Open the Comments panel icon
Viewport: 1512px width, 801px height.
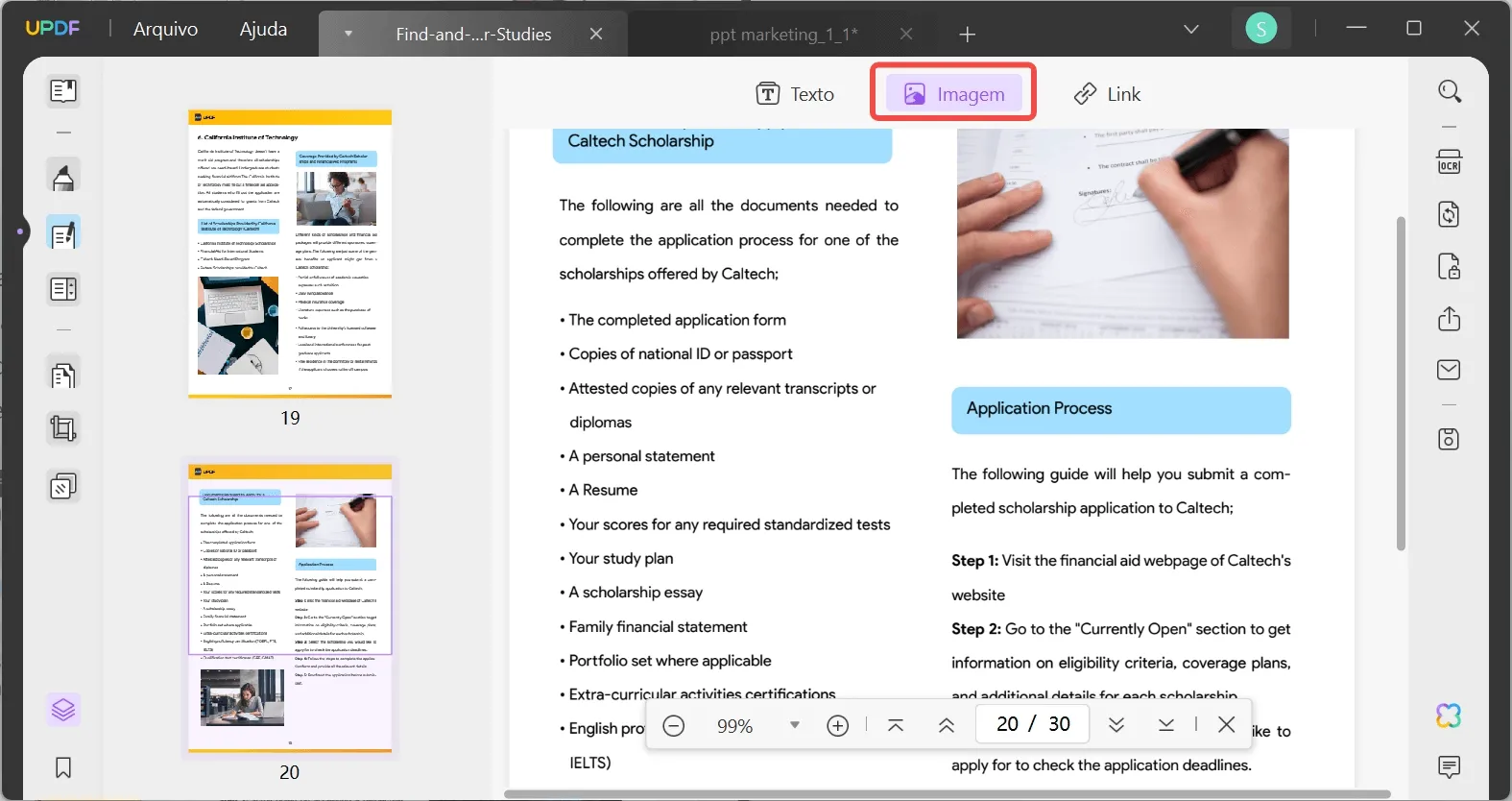1450,766
